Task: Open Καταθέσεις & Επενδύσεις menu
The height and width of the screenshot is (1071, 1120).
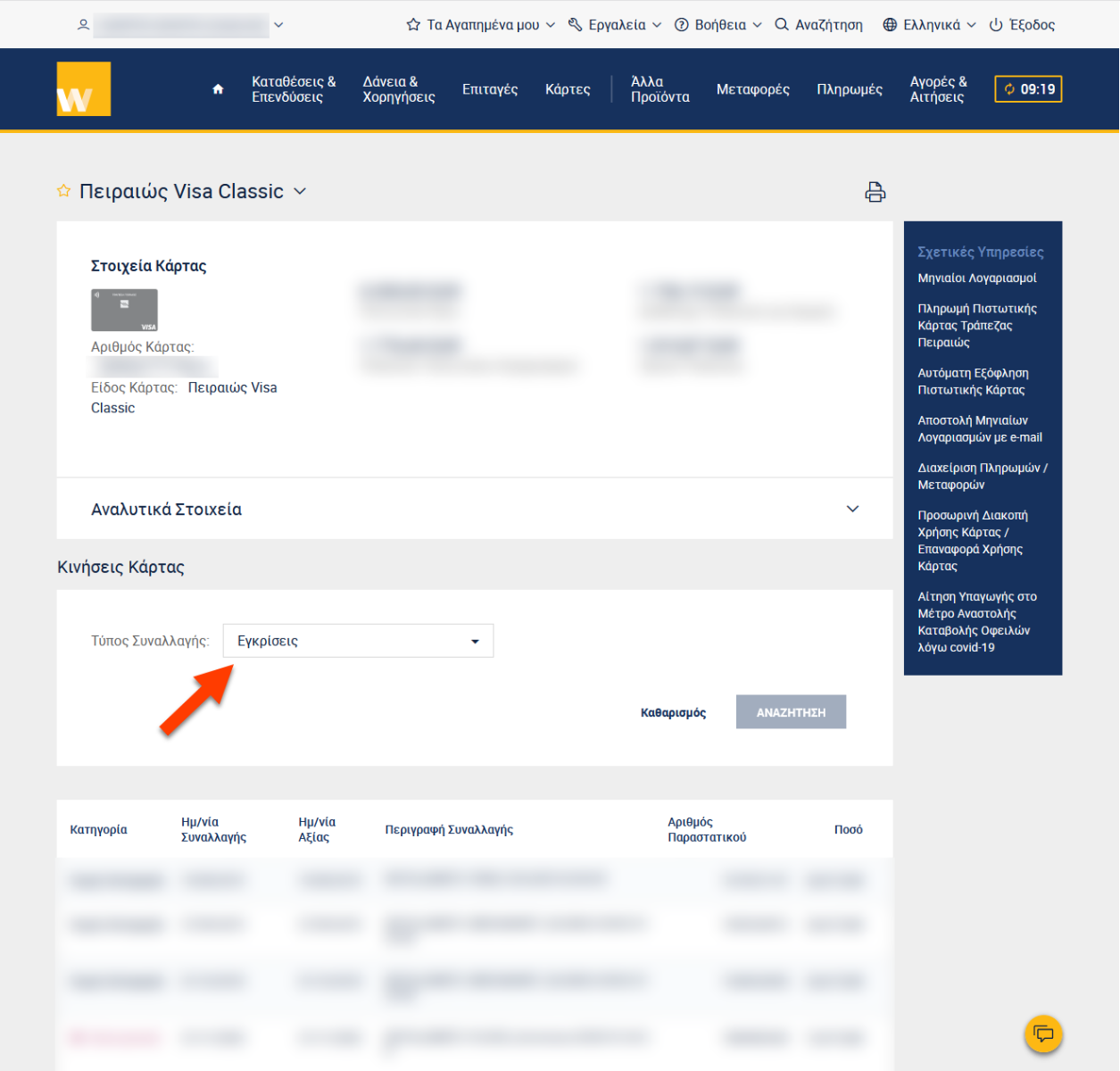Action: pyautogui.click(x=294, y=89)
